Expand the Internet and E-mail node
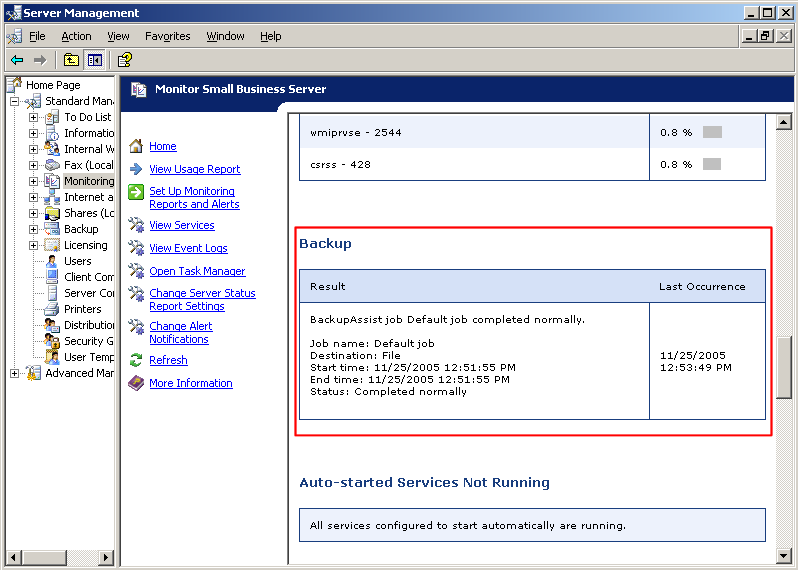798x570 pixels. click(34, 197)
